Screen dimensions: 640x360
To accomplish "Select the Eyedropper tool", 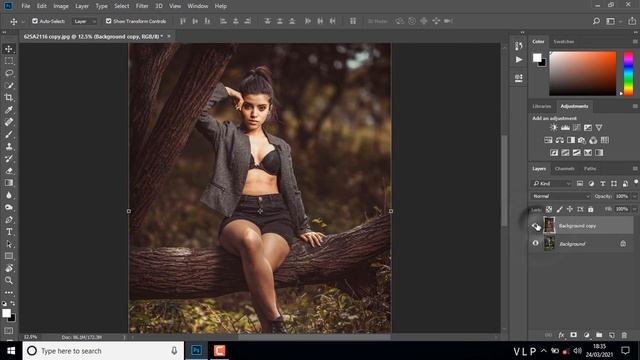I will [x=9, y=109].
